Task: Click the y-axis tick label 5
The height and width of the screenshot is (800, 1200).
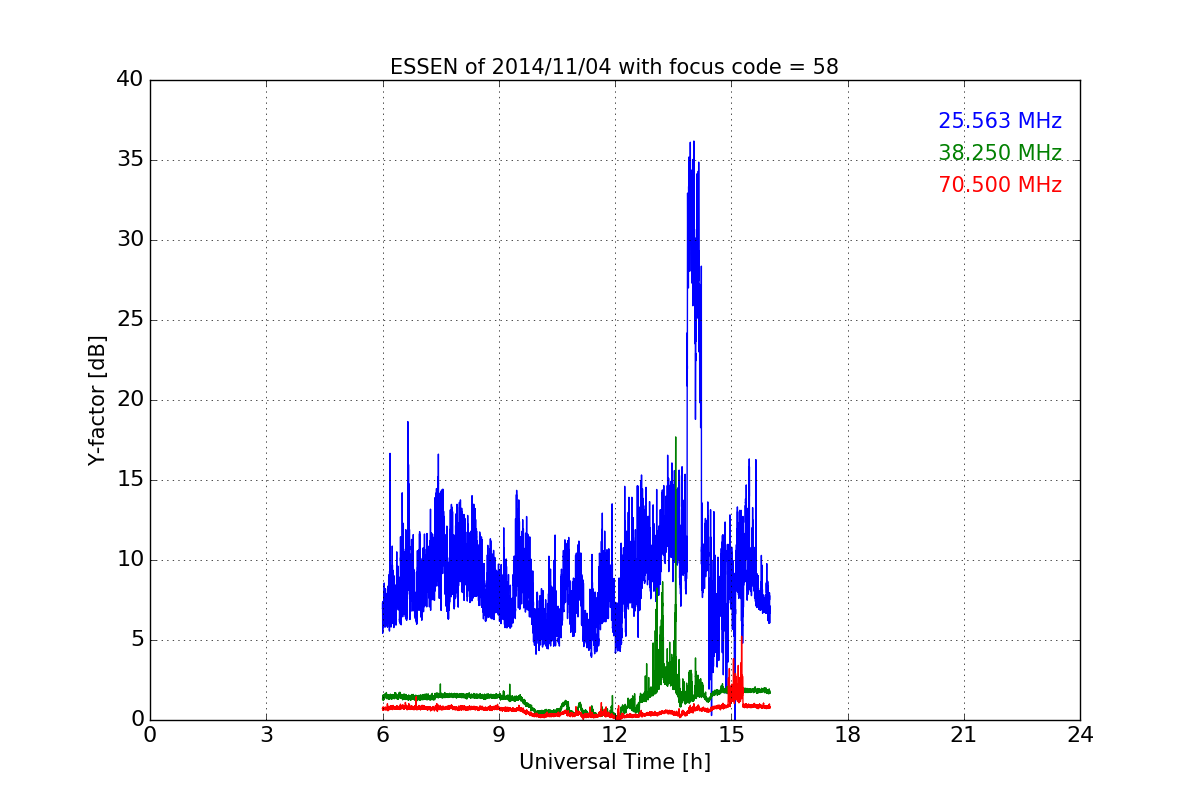Action: tap(136, 640)
